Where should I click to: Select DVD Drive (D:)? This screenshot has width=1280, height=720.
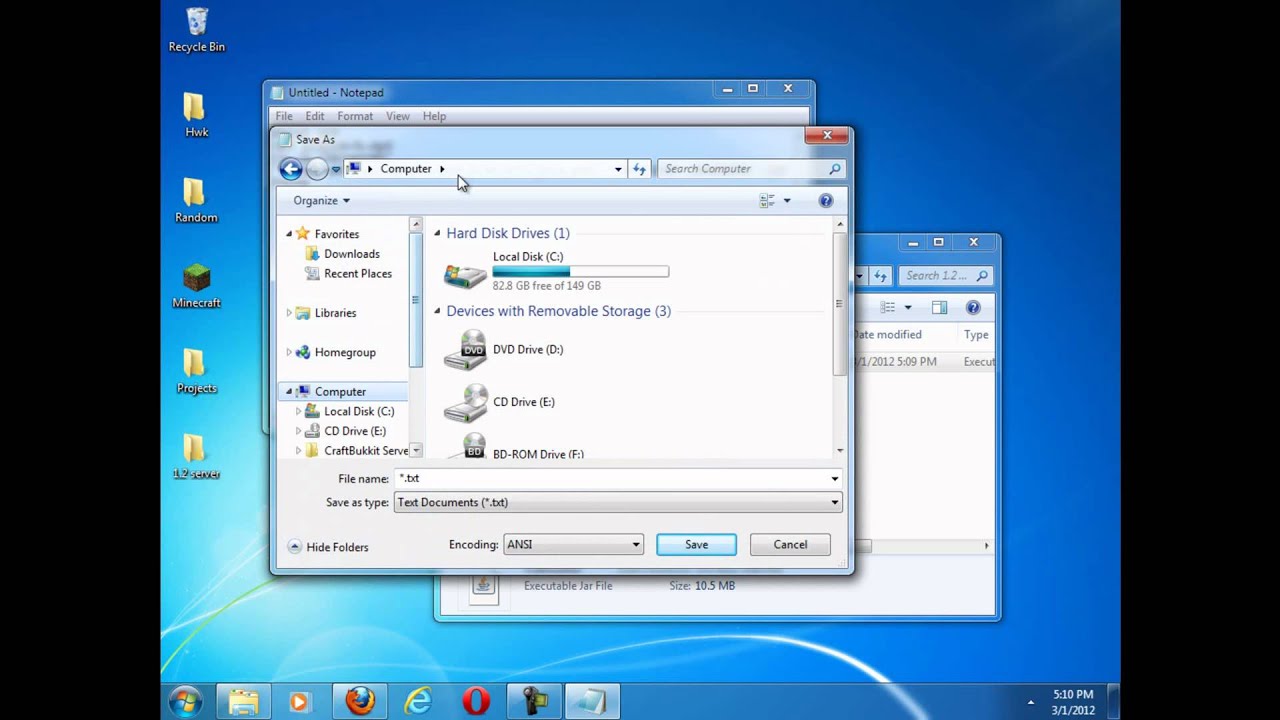pyautogui.click(x=504, y=350)
